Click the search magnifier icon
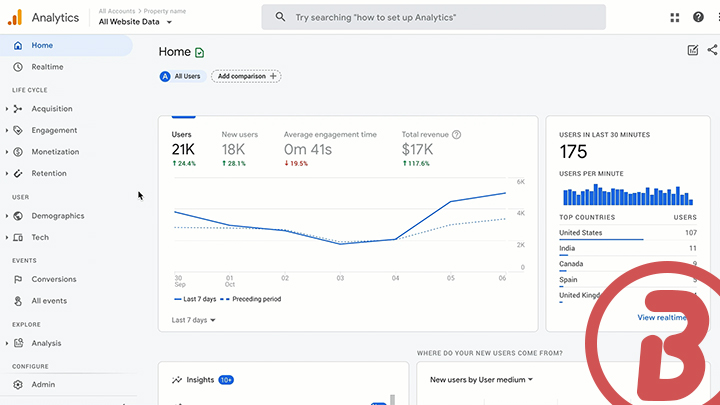 280,17
